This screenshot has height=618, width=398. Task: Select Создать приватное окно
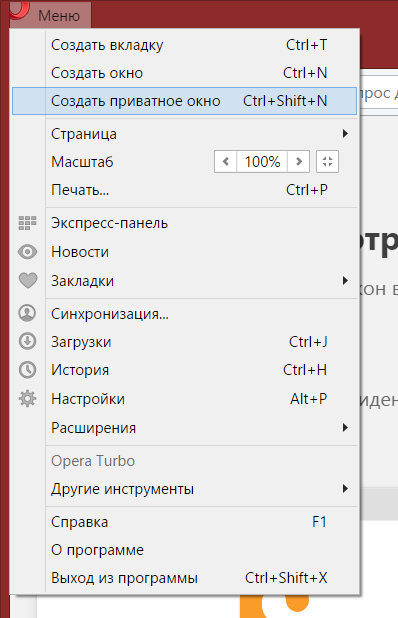(x=184, y=101)
